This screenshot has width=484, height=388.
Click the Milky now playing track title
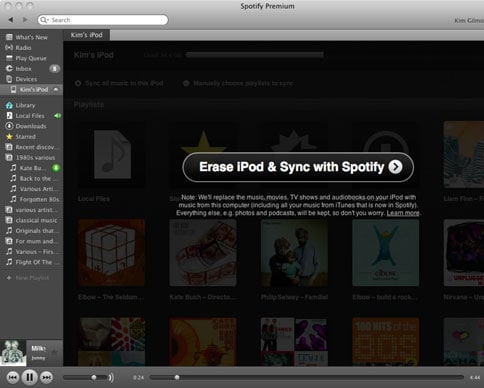coord(39,348)
